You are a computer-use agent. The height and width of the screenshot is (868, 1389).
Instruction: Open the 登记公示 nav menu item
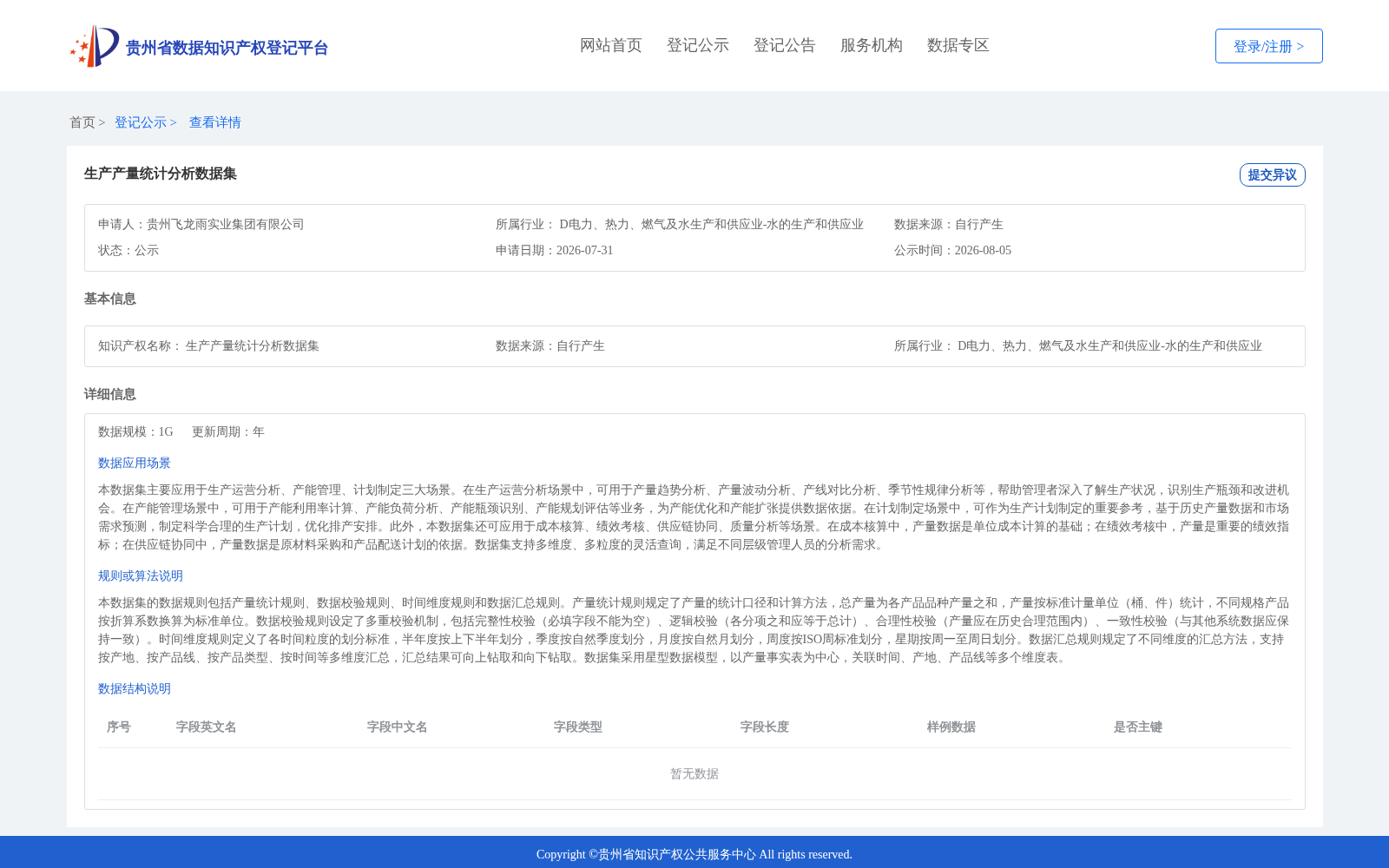click(698, 45)
